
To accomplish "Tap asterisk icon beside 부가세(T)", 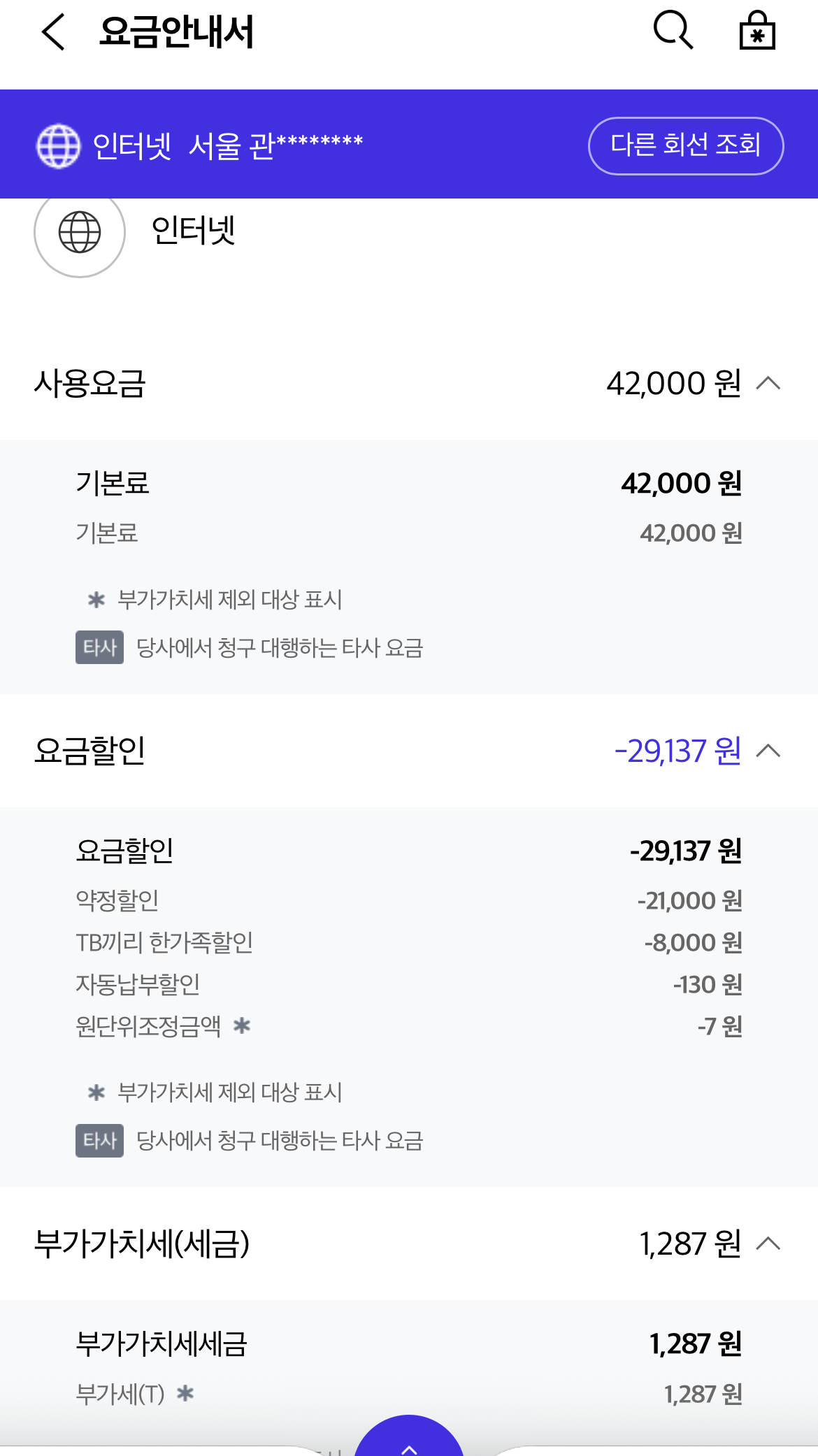I will pos(185,1394).
